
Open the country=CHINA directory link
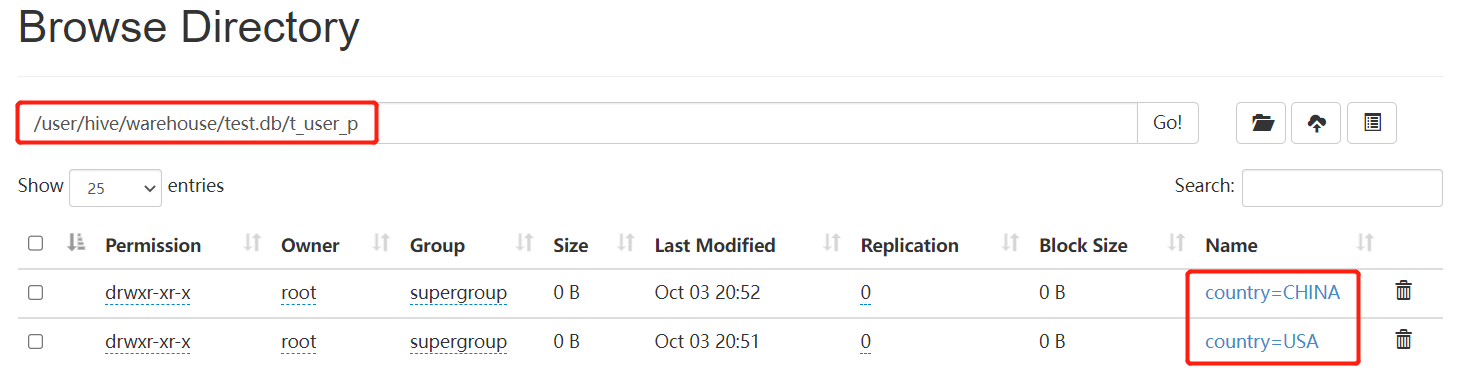1272,293
